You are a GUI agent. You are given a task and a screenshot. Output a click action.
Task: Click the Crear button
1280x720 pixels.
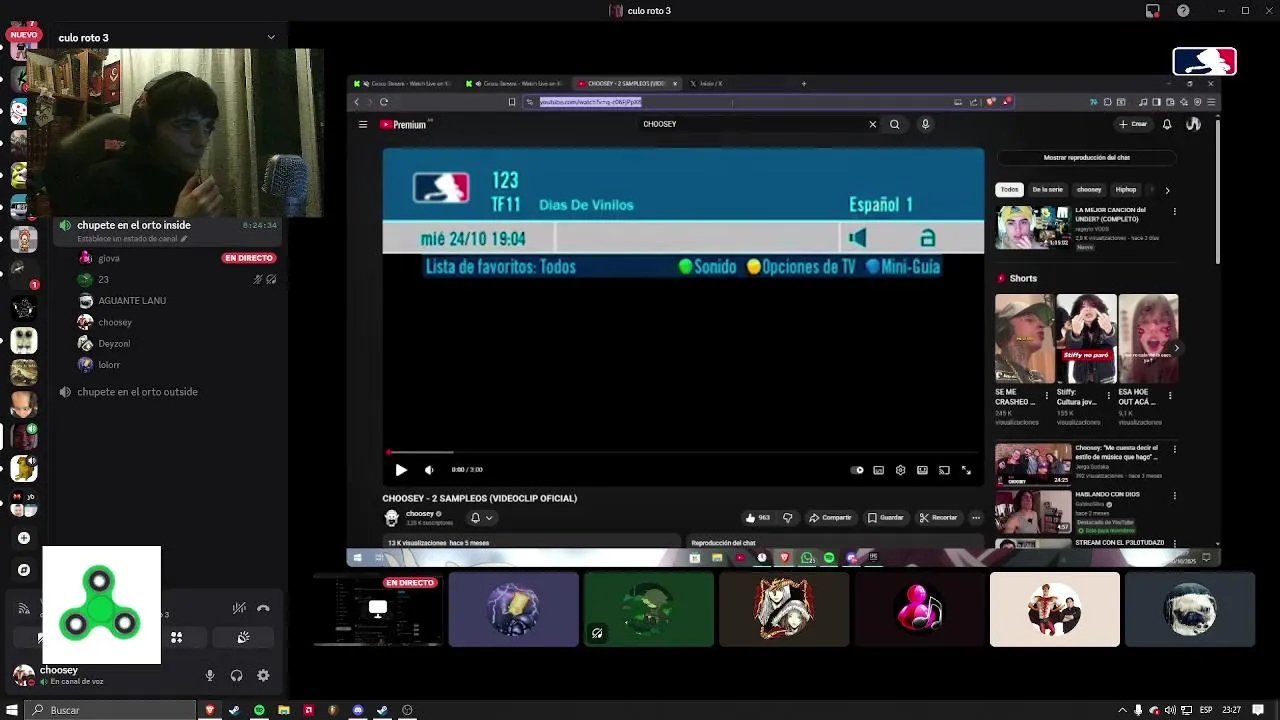pyautogui.click(x=1133, y=124)
